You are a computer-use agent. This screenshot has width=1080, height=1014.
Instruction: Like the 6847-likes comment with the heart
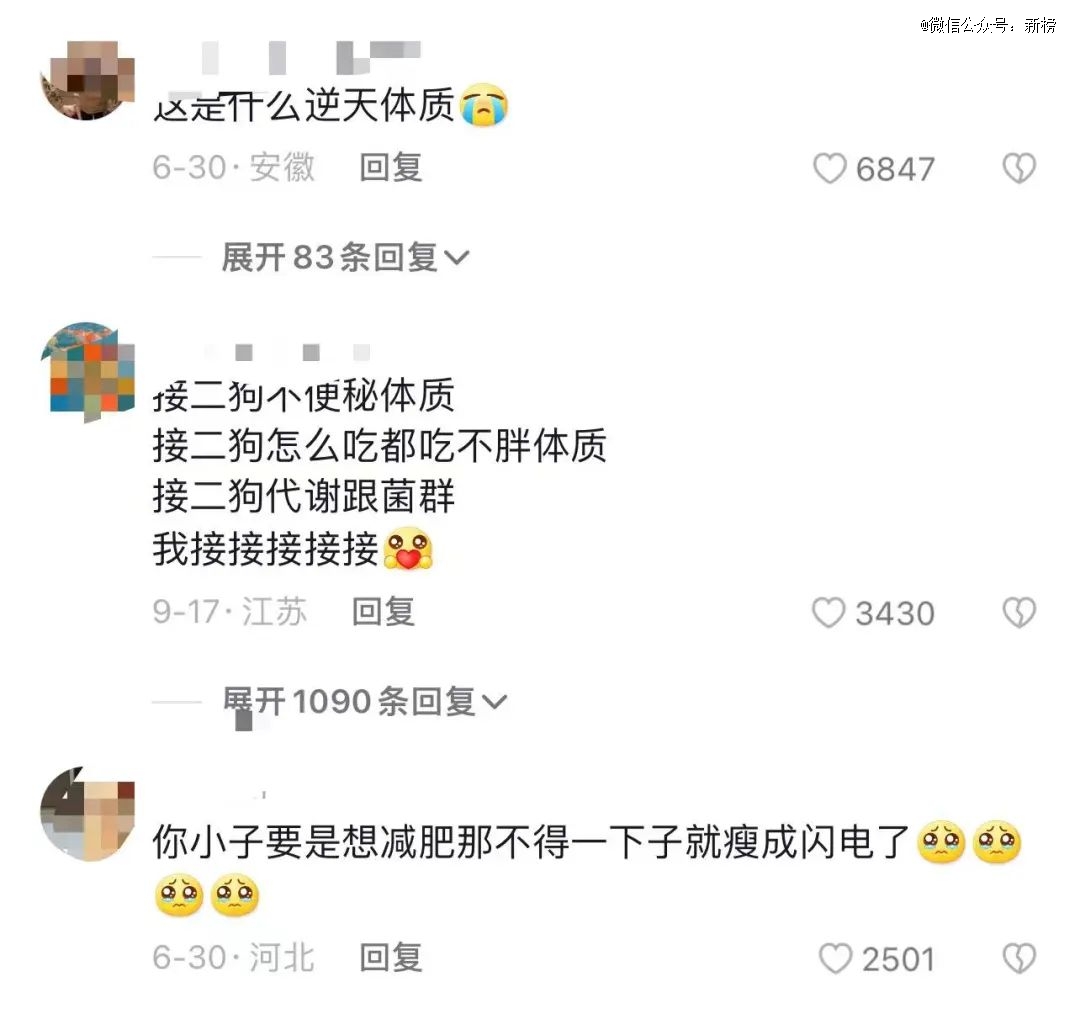point(829,169)
